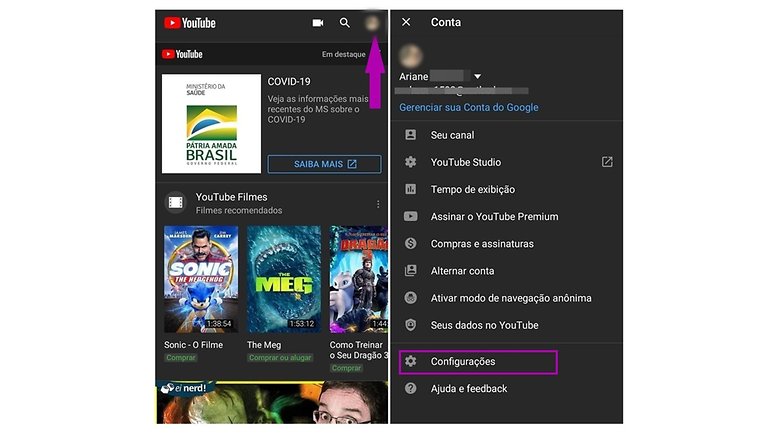Tap the Alternar conta icon
The image size is (782, 440).
click(410, 270)
